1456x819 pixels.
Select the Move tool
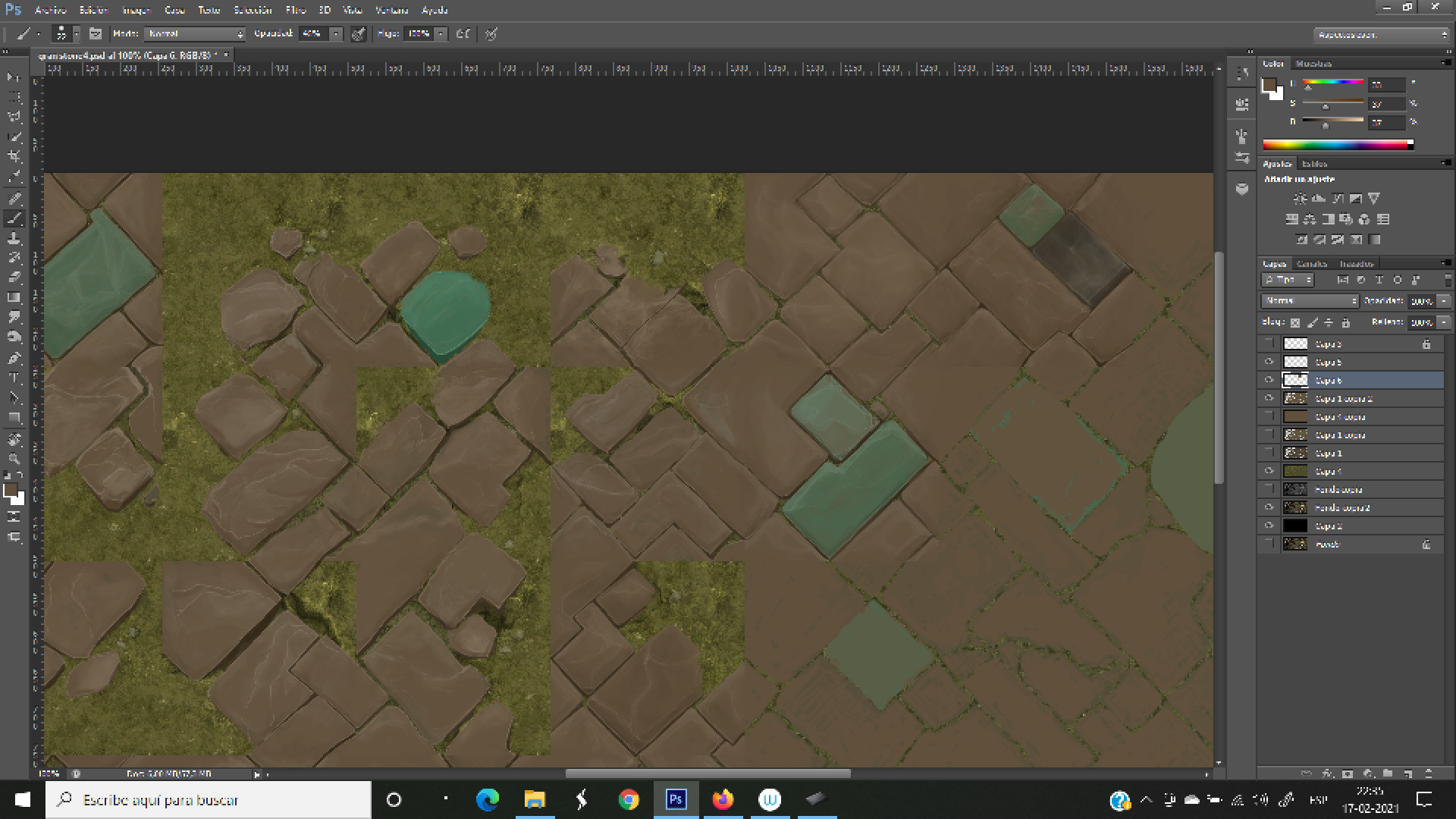(x=14, y=77)
